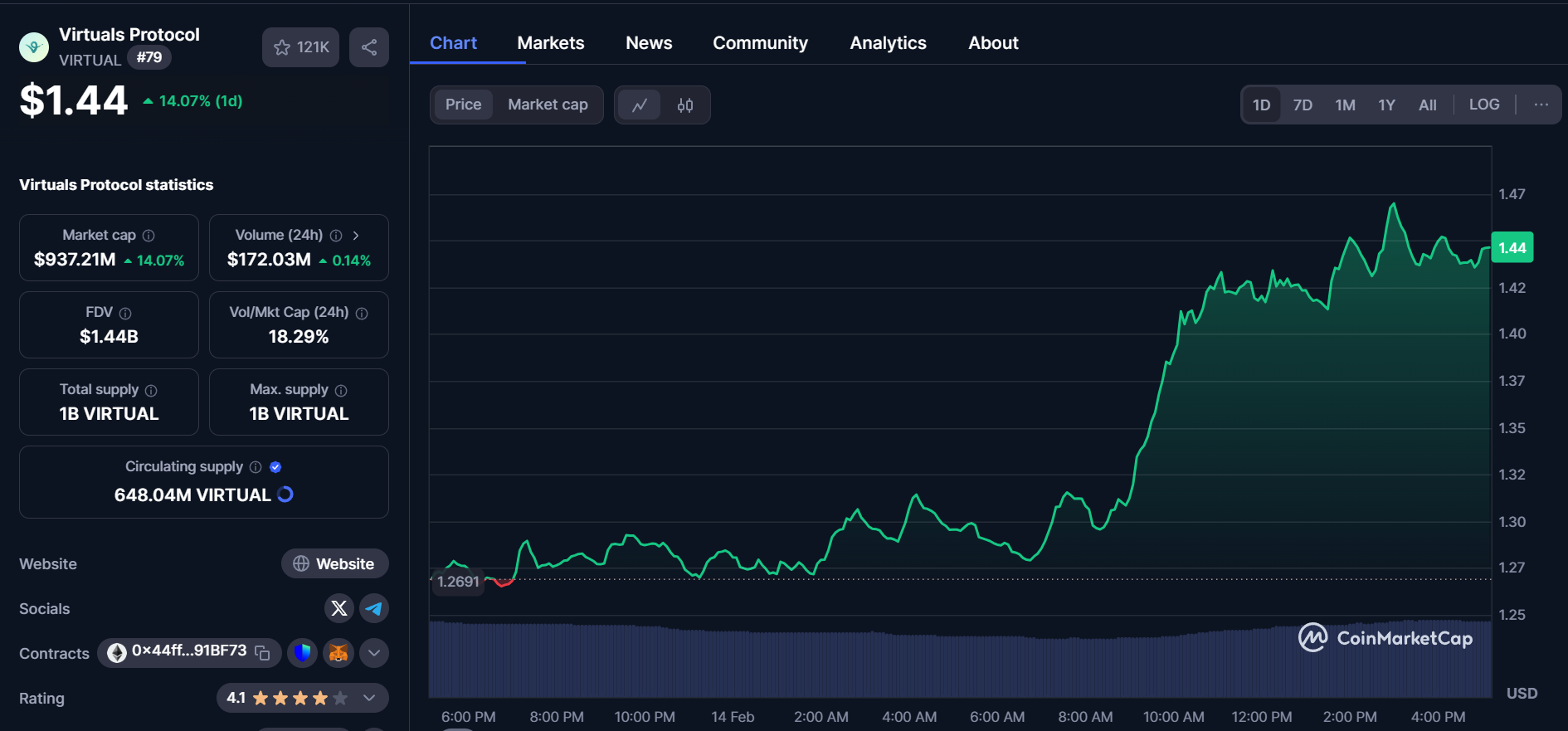Open the share icon button
Screen dimensions: 1568x731
coord(369,47)
